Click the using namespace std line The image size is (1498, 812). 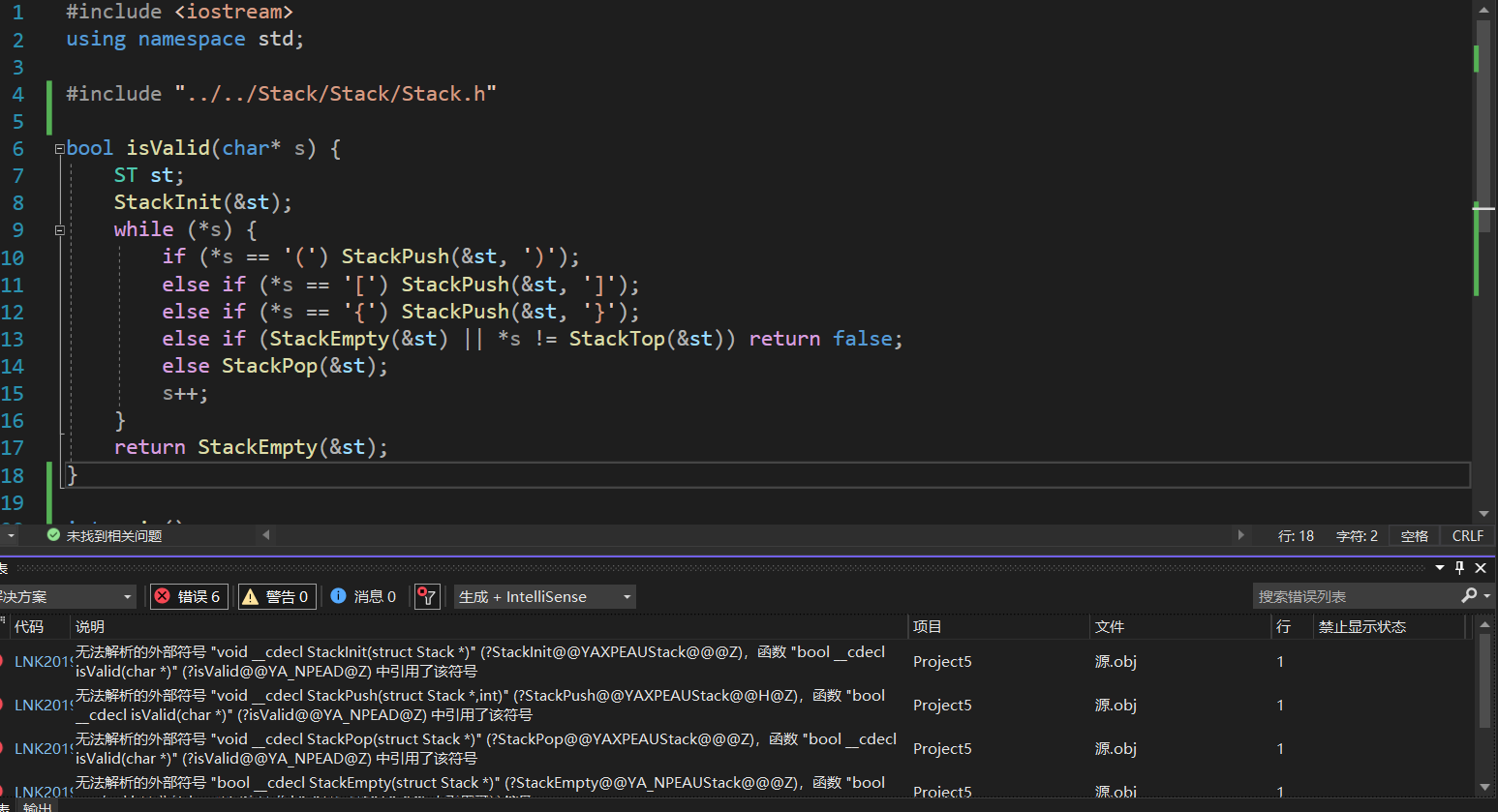(x=185, y=40)
